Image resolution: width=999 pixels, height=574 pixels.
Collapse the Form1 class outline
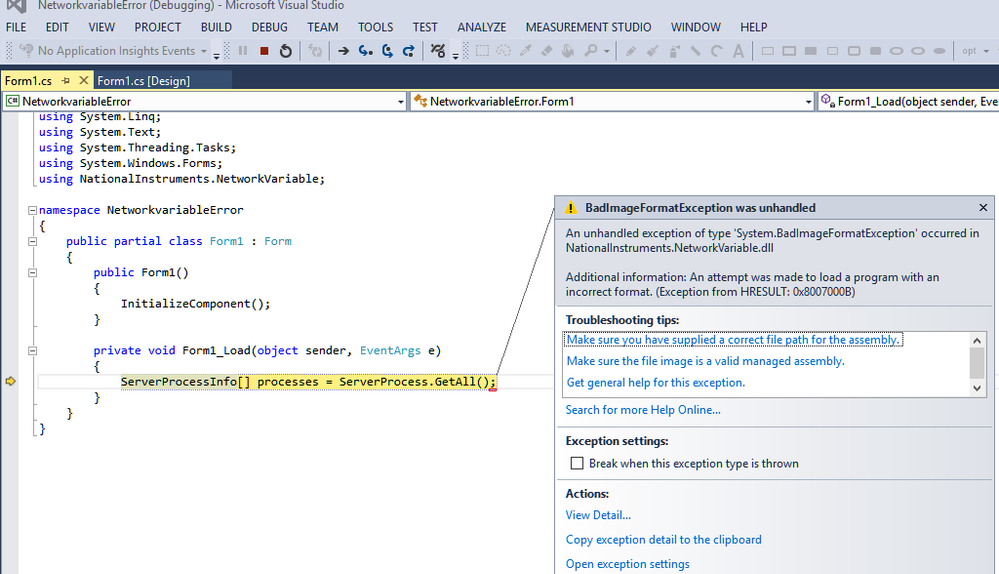32,241
